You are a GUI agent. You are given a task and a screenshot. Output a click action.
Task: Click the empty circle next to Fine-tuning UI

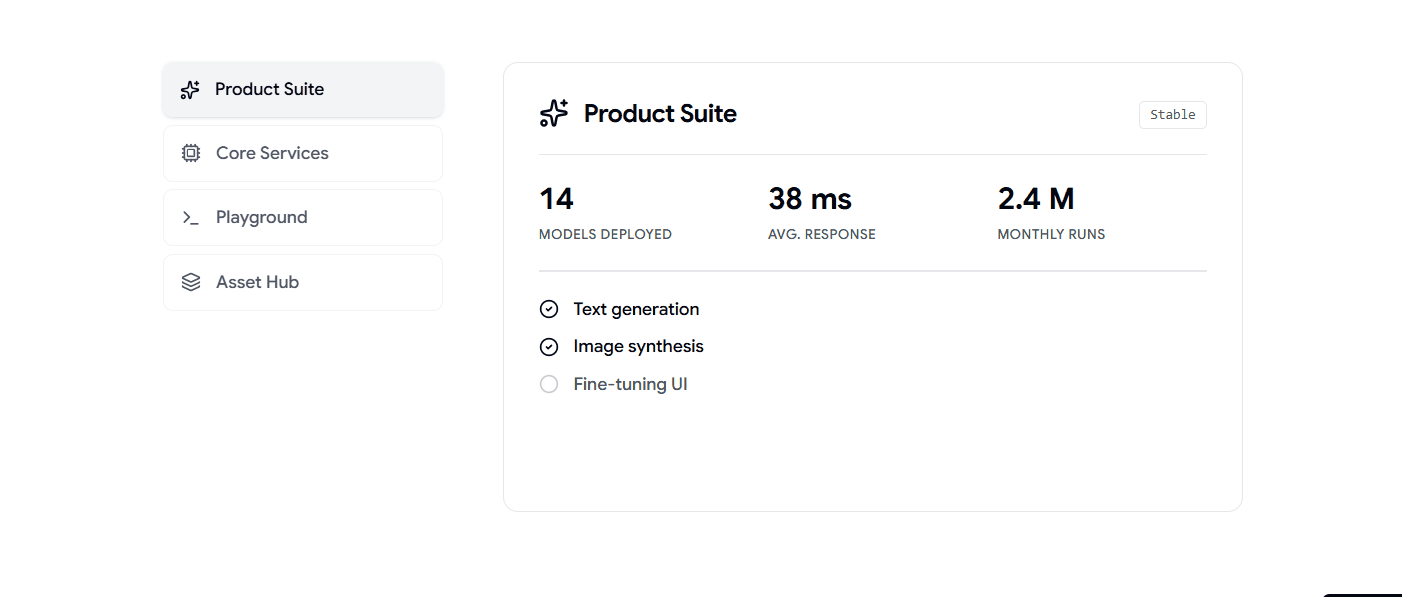tap(549, 384)
